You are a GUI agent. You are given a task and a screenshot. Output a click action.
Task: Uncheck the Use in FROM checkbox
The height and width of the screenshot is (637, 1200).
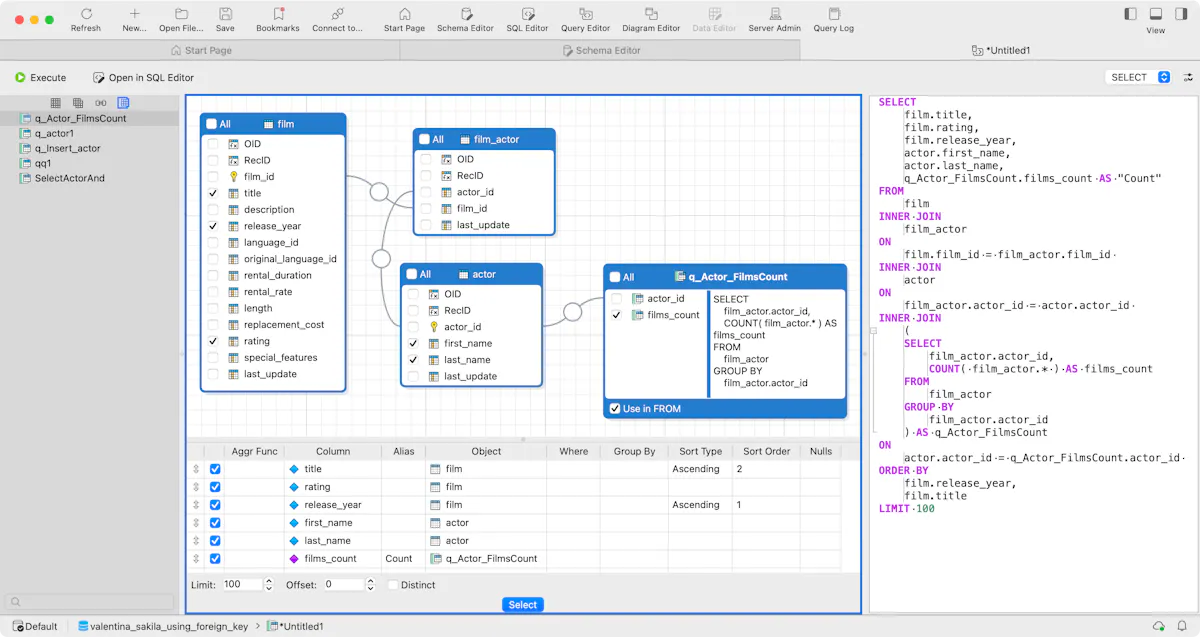coord(615,408)
